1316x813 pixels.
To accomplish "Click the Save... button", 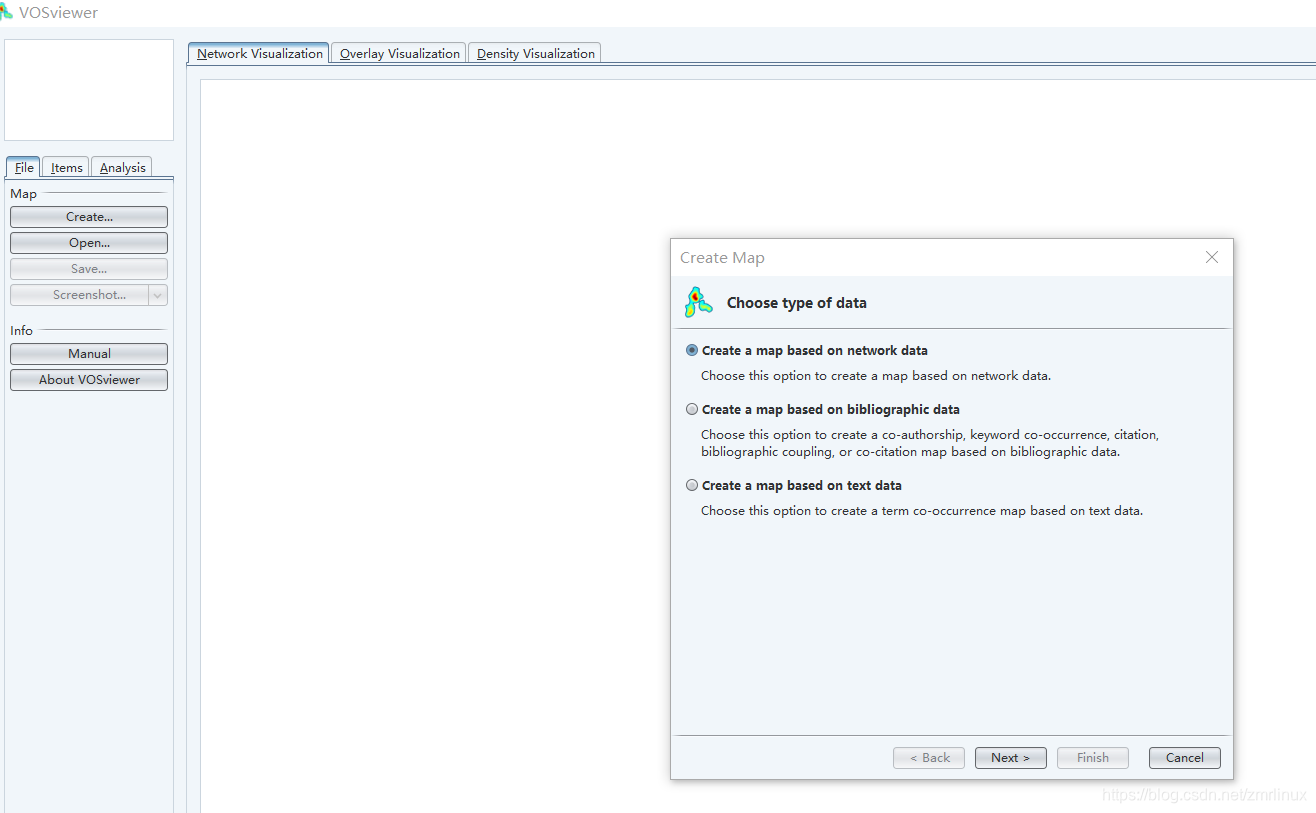I will [x=89, y=269].
